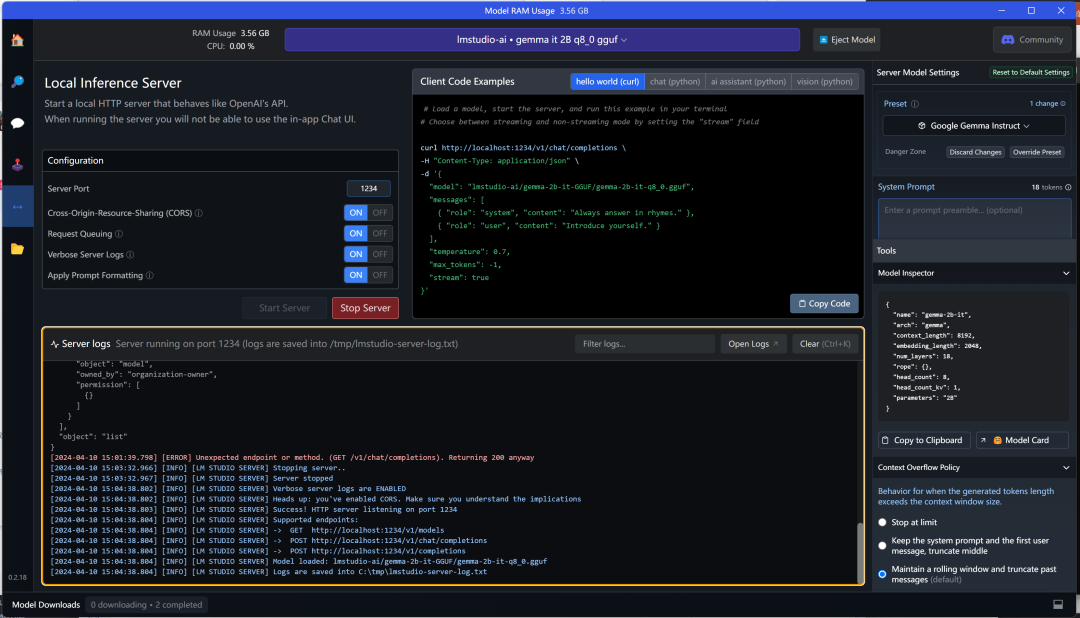The image size is (1080, 618).
Task: Click the System Prompt text area
Action: click(974, 219)
